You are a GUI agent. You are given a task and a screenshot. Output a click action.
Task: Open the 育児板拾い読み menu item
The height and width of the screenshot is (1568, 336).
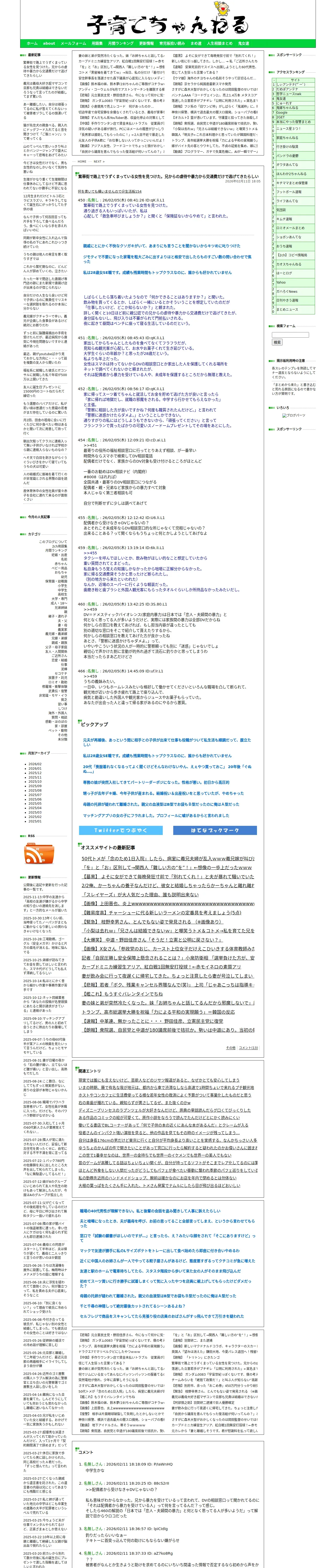[172, 44]
